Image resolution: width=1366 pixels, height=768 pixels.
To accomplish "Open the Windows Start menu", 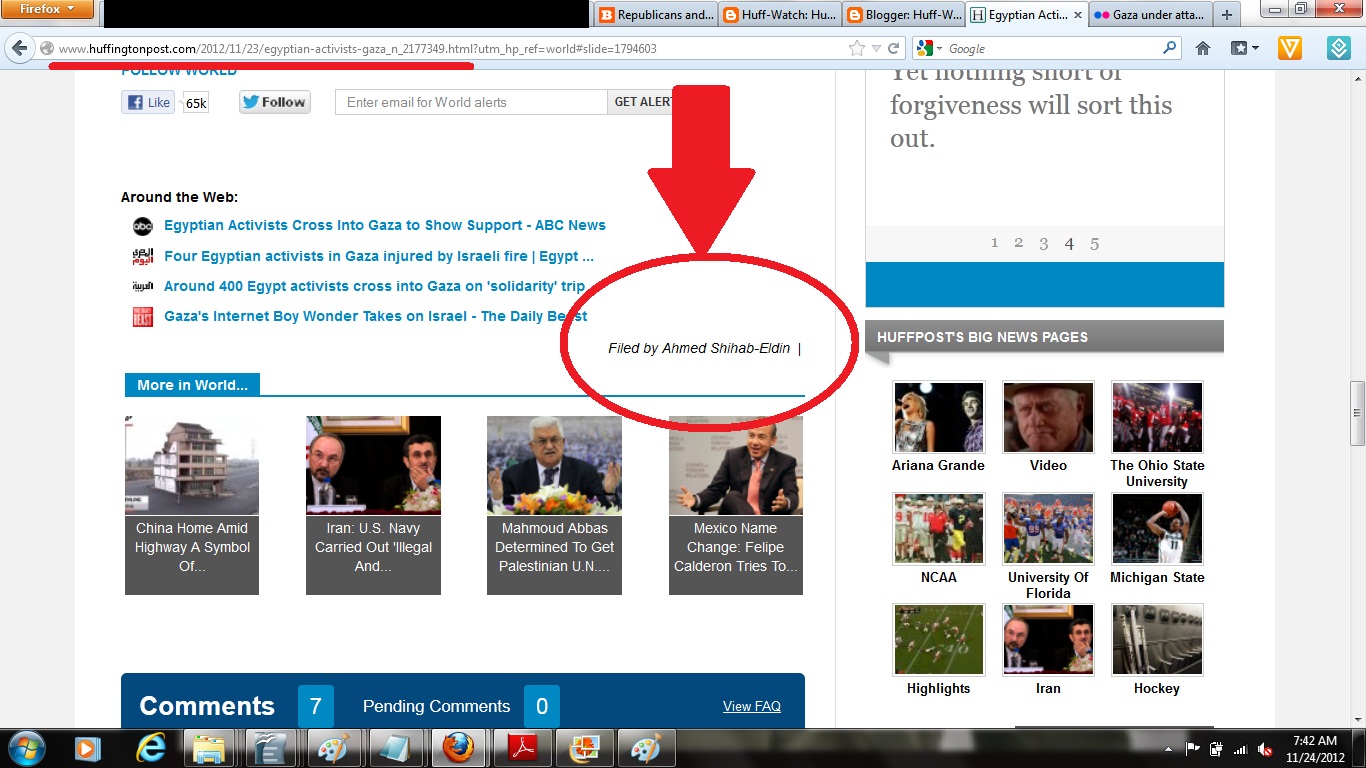I will (x=25, y=748).
